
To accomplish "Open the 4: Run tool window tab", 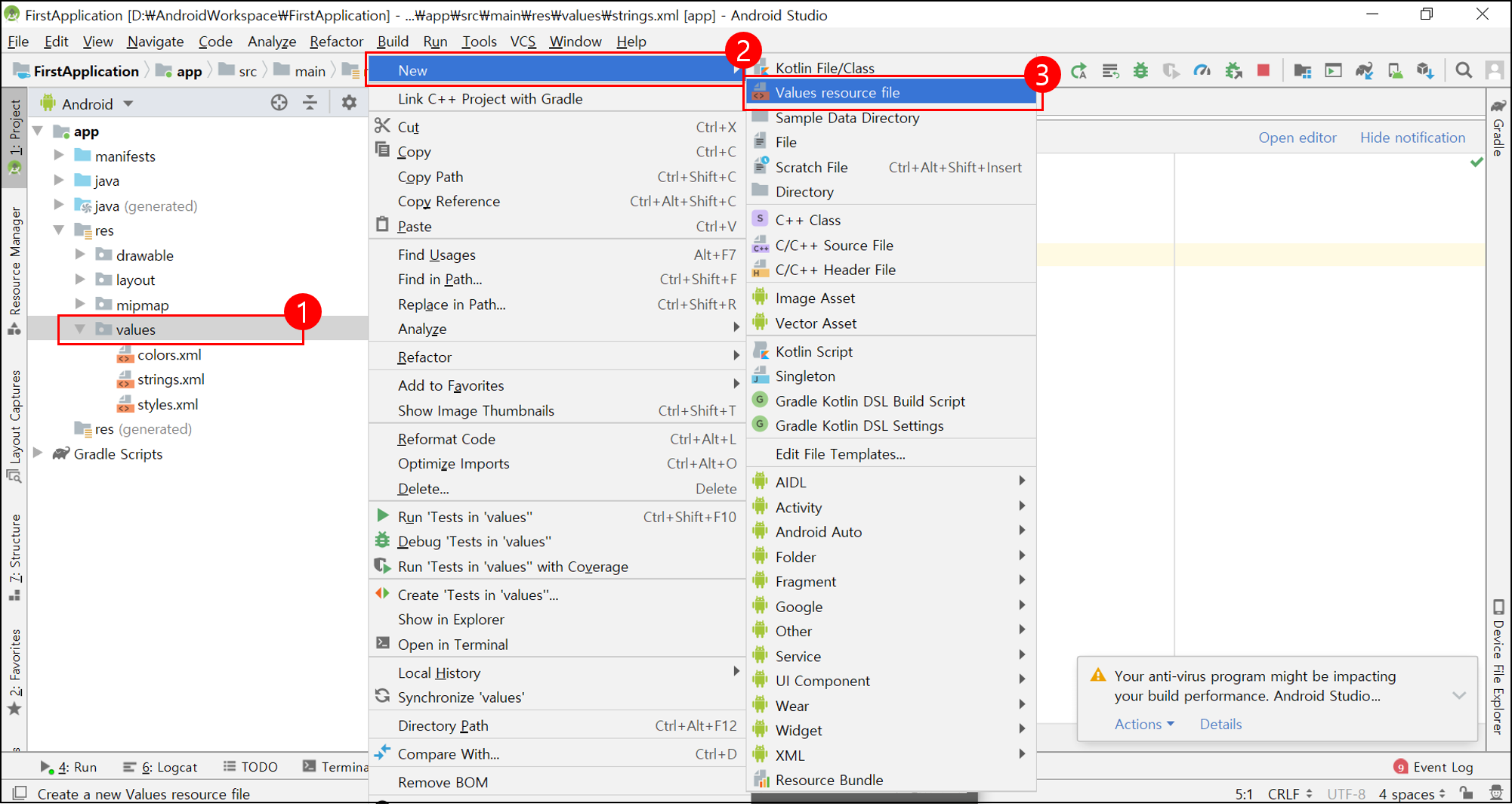I will [x=68, y=767].
